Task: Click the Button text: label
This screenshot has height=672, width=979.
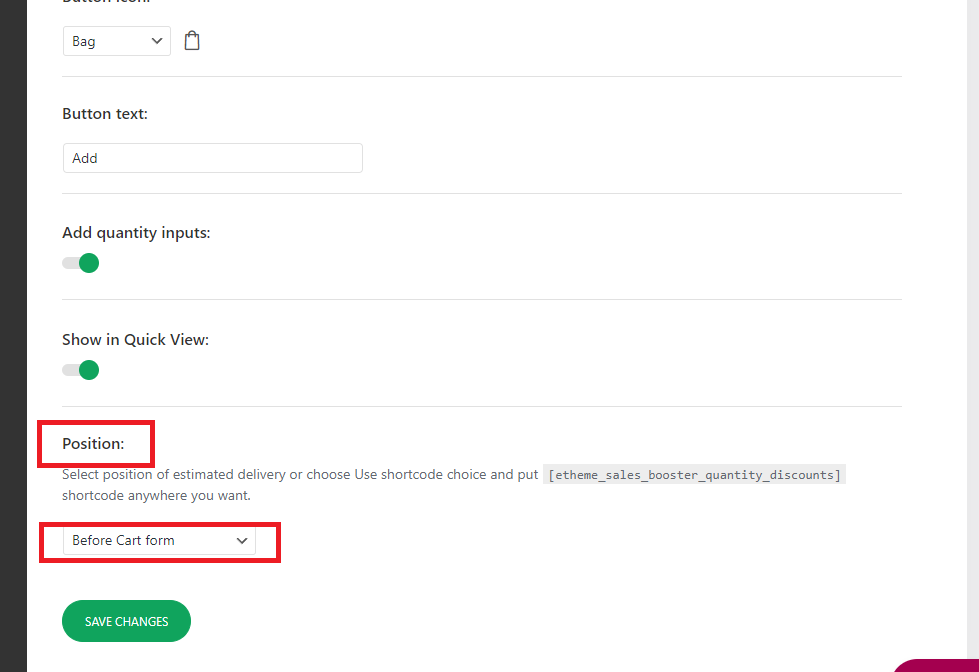Action: (105, 114)
